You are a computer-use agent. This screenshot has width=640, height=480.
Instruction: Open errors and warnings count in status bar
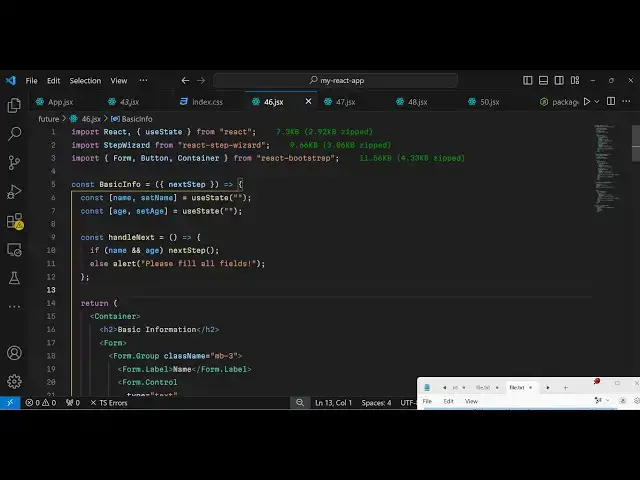pos(40,403)
